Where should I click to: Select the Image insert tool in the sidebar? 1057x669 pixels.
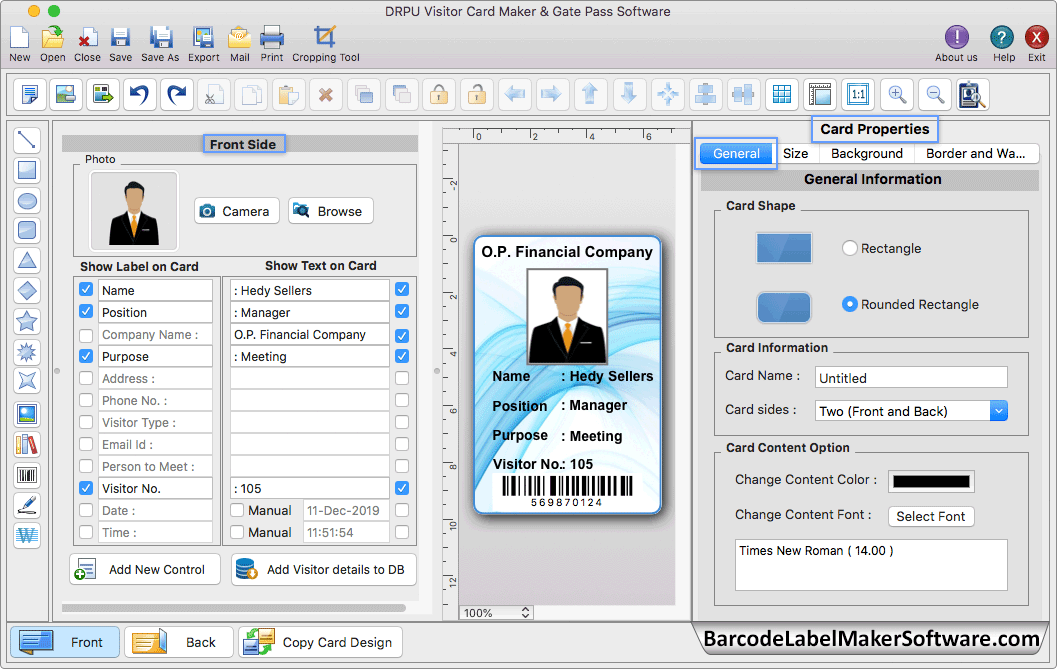27,414
